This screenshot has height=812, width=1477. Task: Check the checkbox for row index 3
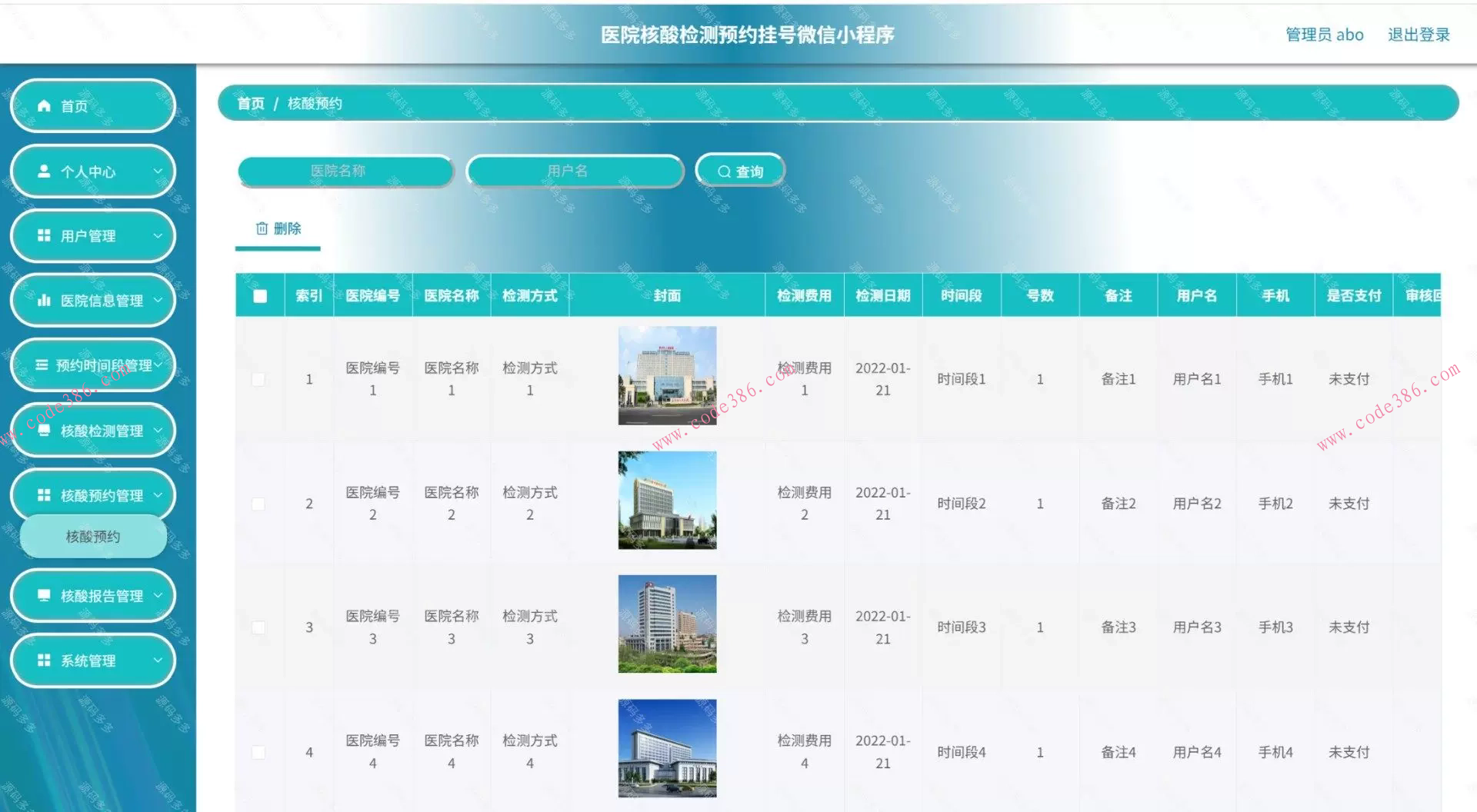tap(258, 627)
